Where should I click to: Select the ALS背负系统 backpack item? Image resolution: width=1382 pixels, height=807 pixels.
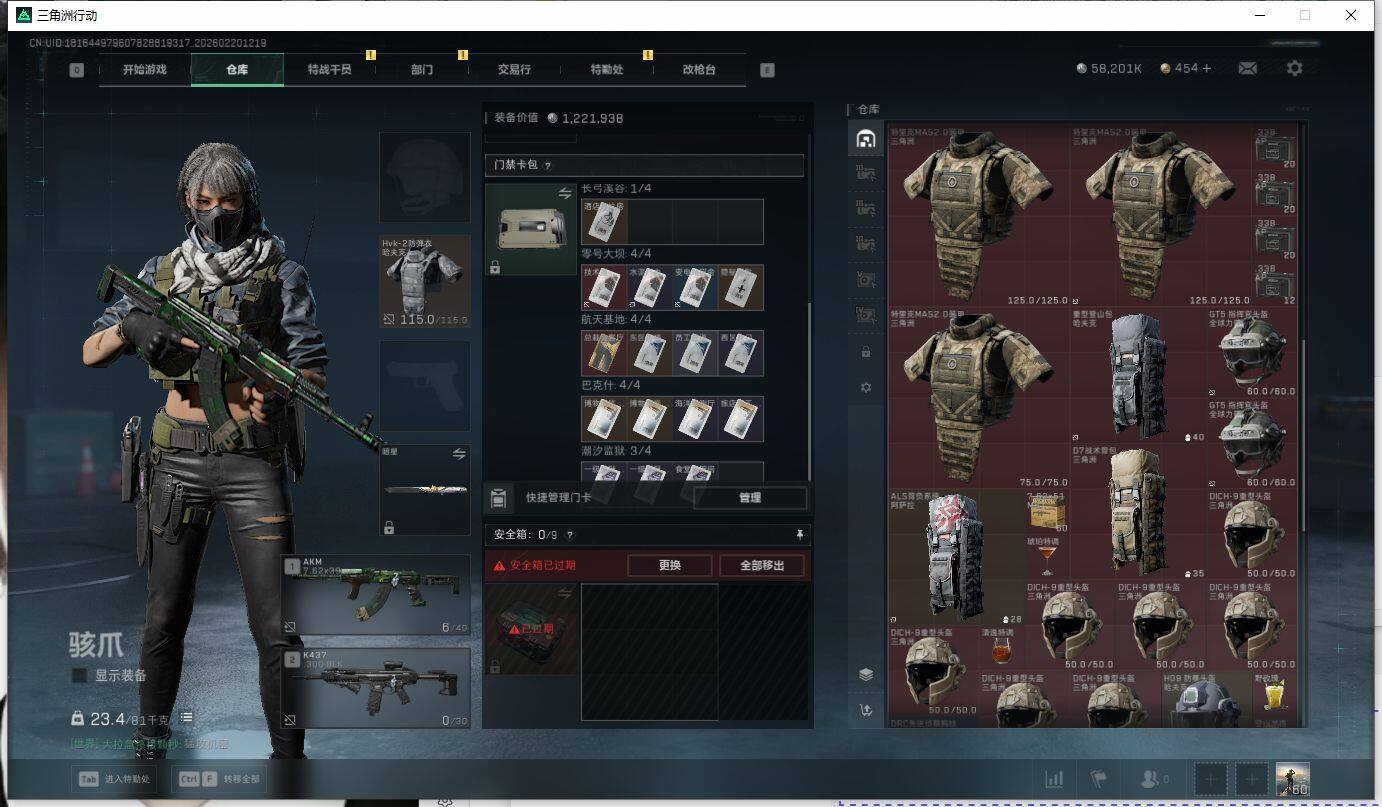click(x=956, y=557)
